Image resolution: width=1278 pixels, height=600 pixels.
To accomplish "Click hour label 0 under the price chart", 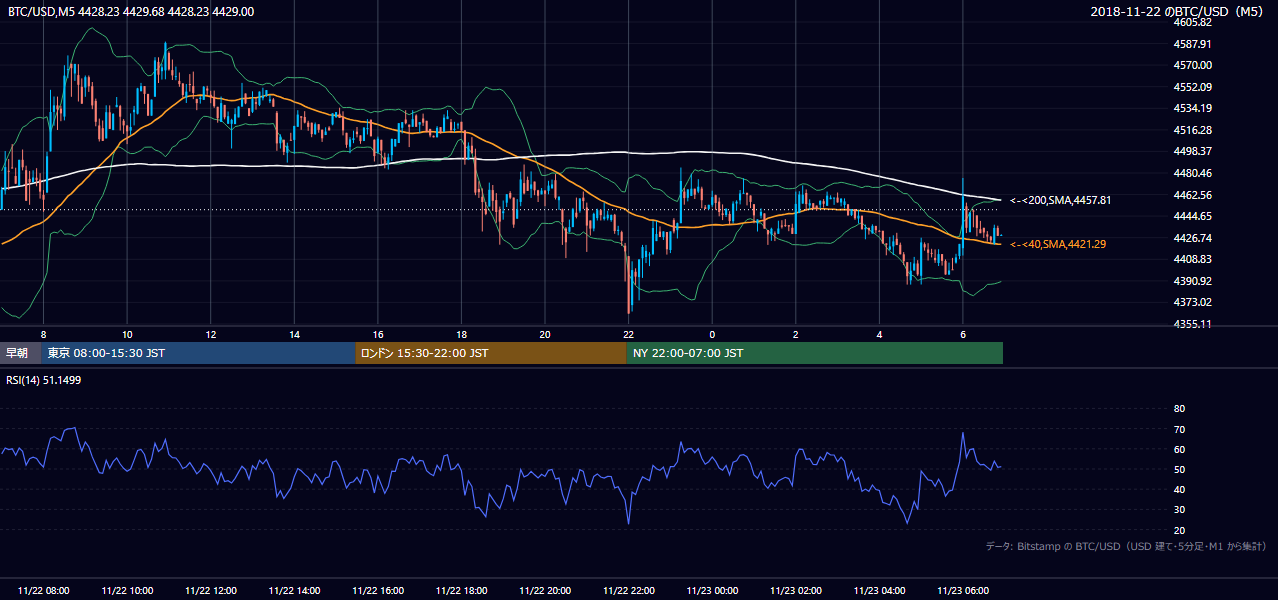I will (712, 334).
